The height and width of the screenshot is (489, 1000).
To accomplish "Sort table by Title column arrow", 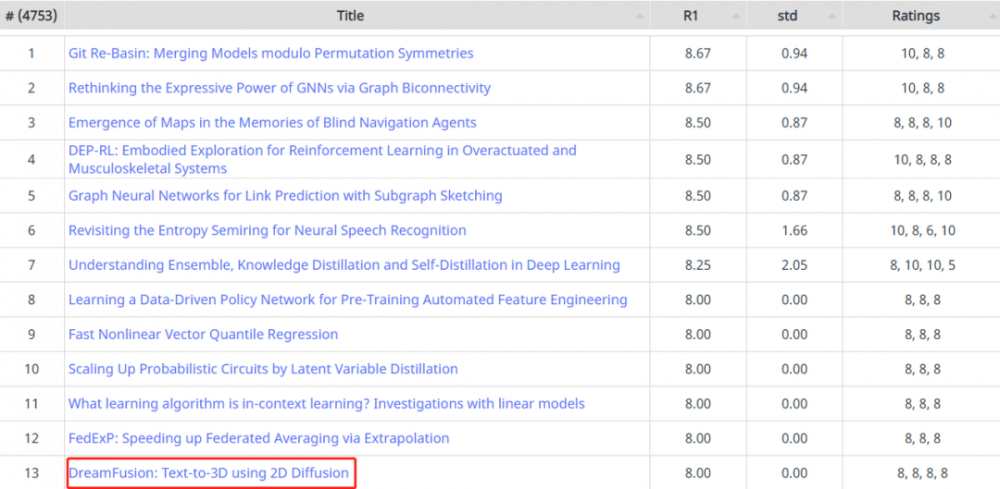I will (640, 16).
